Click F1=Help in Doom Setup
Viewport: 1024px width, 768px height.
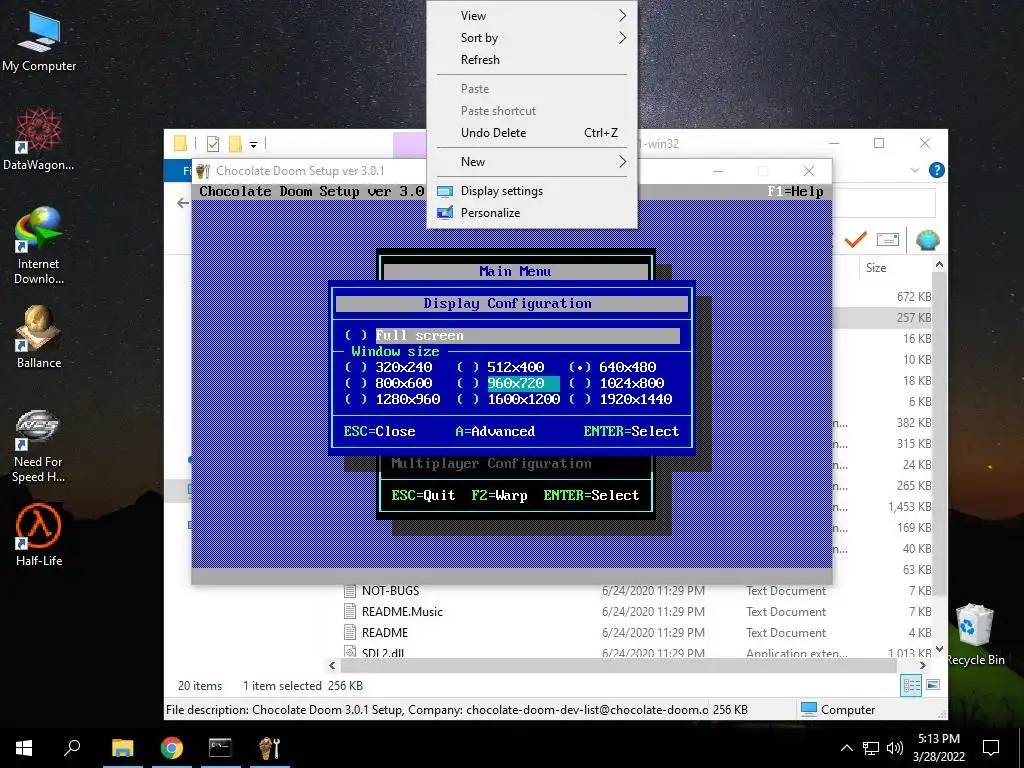(795, 191)
